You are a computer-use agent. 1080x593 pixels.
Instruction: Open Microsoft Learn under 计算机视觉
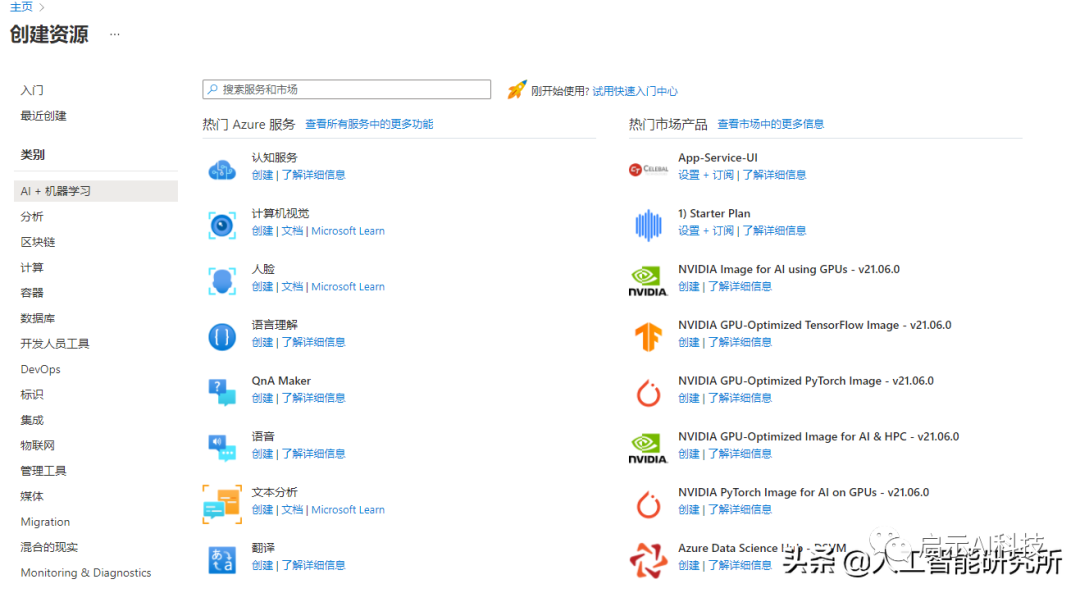[348, 231]
